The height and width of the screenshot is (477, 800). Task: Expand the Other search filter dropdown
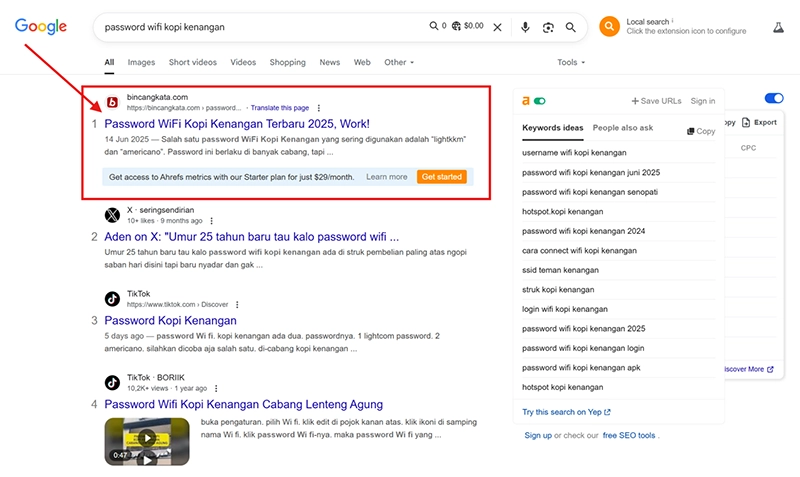click(x=400, y=62)
